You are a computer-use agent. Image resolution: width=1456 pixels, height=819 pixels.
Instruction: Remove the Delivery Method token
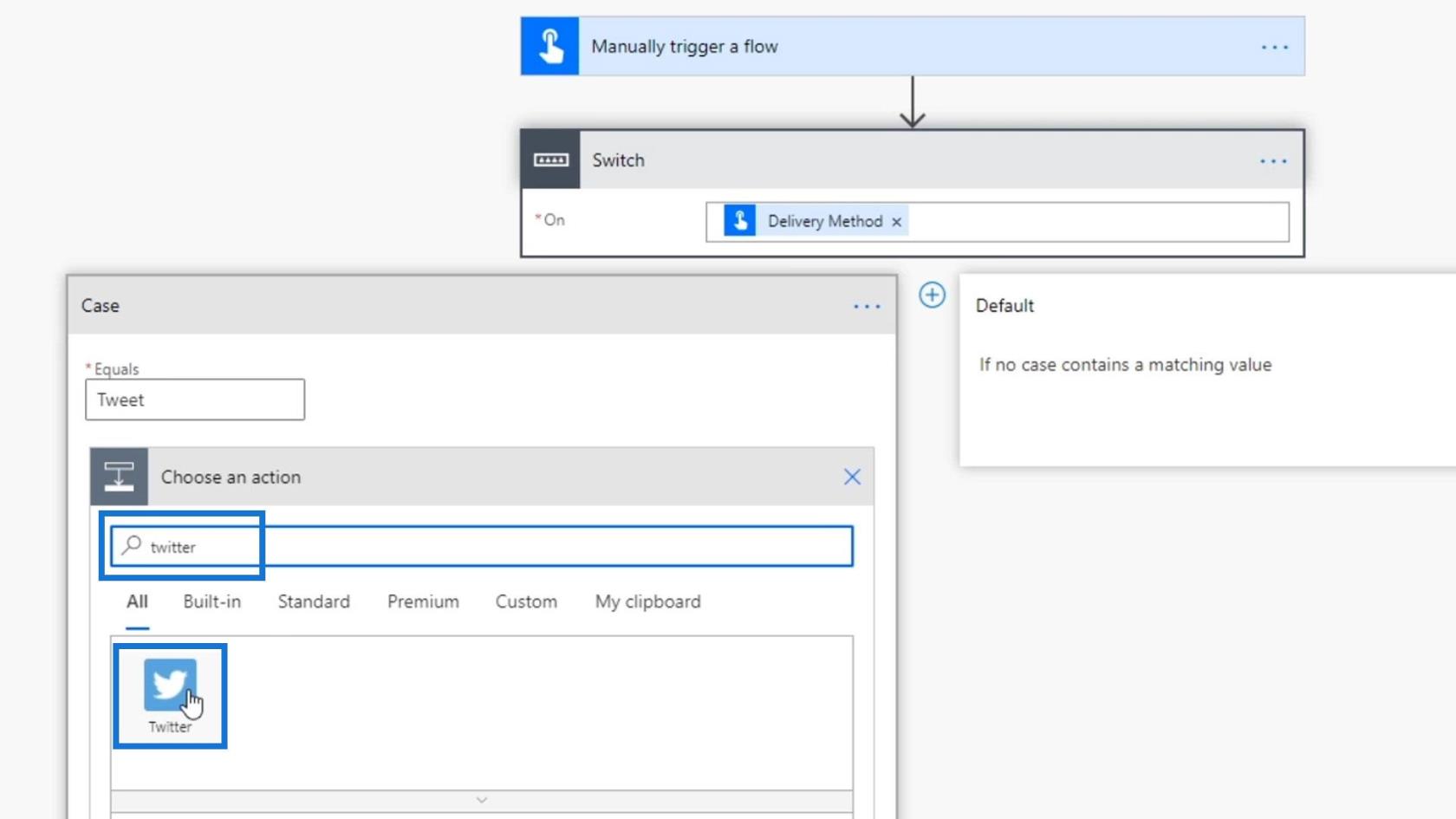897,222
